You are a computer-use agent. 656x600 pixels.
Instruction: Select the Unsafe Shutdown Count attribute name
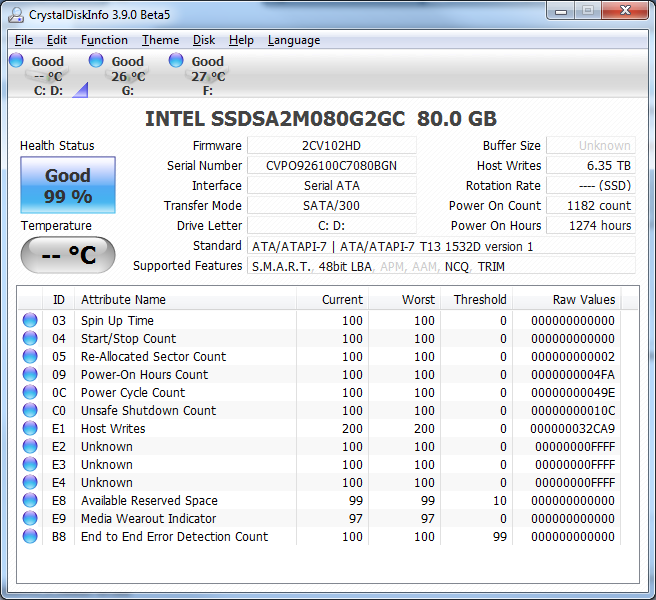click(149, 410)
